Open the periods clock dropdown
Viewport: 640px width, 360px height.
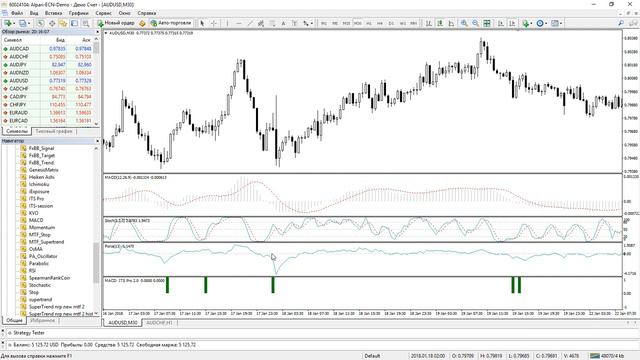pos(542,23)
